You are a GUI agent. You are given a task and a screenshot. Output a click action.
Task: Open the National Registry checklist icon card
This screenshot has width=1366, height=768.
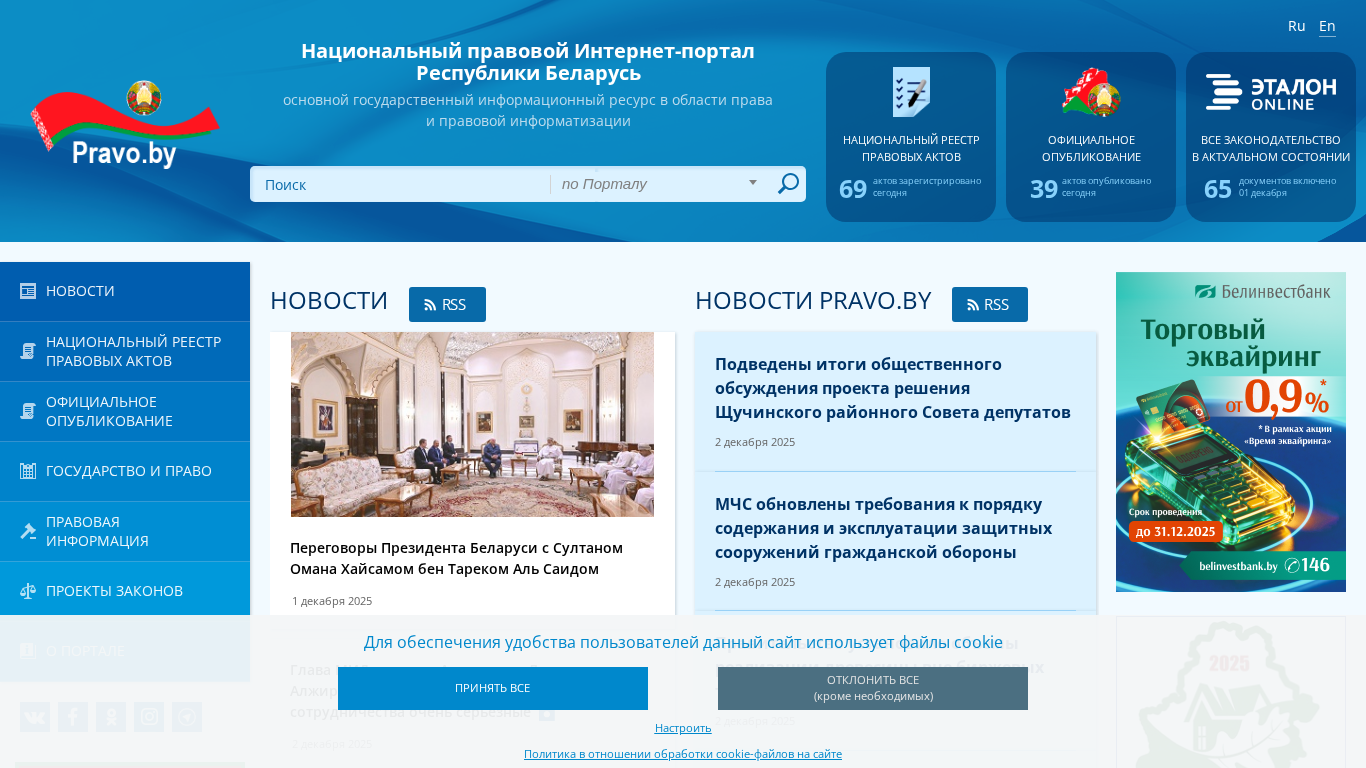pos(911,92)
